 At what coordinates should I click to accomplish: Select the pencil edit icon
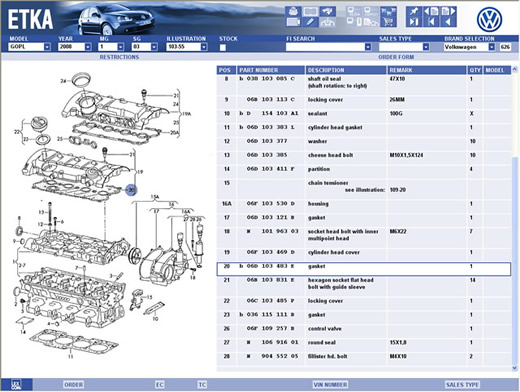point(310,22)
